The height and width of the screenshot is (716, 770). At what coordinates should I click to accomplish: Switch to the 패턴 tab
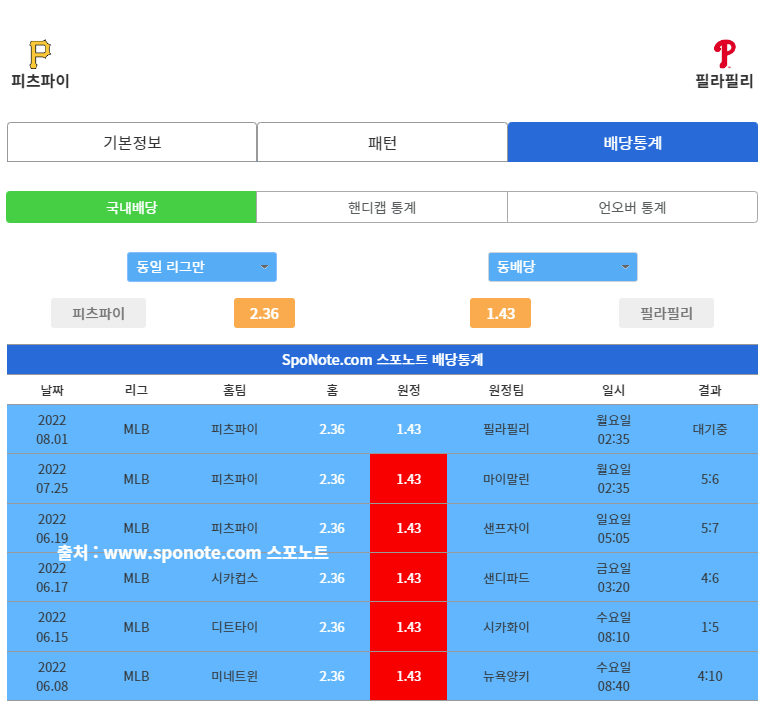tap(382, 142)
